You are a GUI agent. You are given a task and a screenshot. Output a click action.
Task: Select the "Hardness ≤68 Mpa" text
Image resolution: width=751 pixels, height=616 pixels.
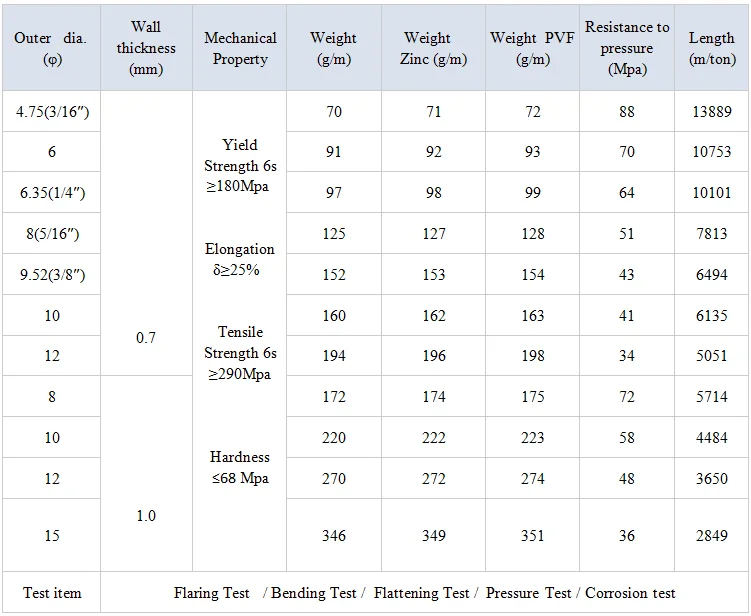(x=240, y=467)
